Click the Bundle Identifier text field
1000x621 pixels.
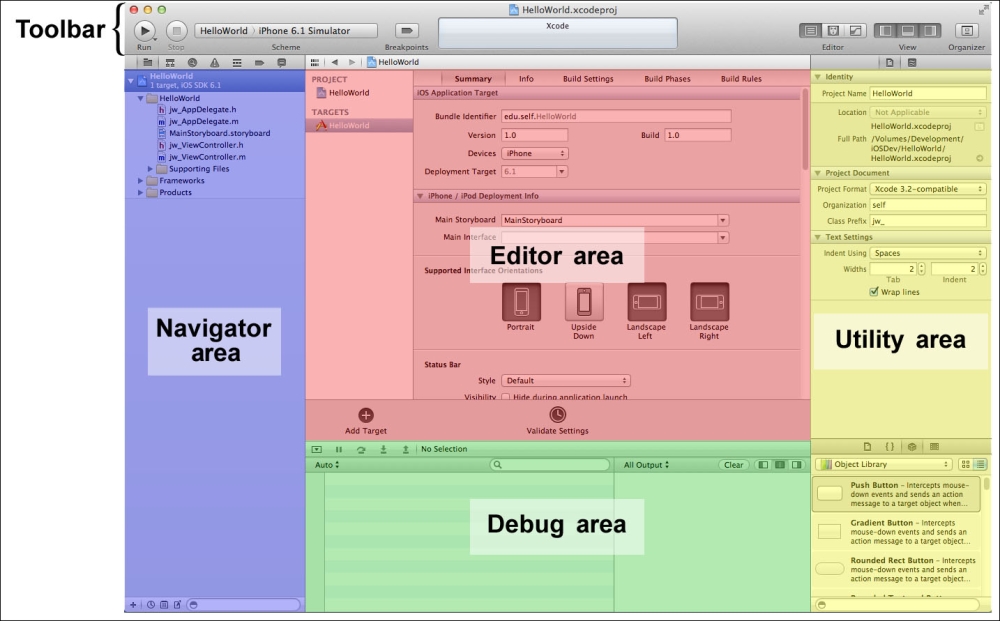616,117
